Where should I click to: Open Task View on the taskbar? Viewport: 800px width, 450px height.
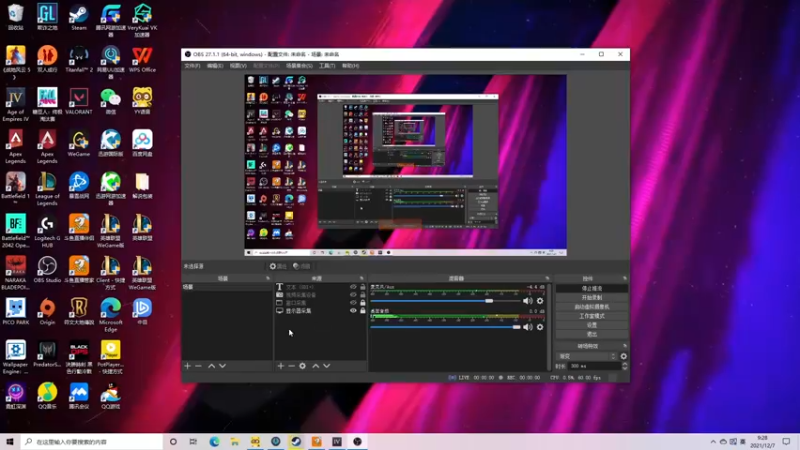(x=193, y=441)
